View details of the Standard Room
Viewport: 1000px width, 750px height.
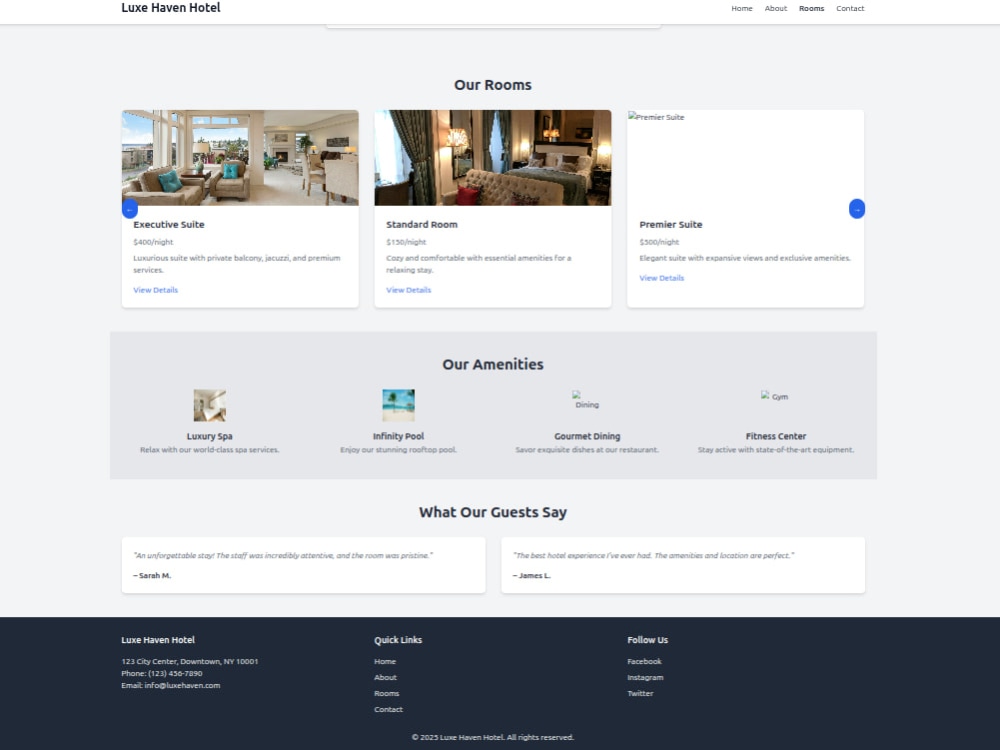click(409, 290)
